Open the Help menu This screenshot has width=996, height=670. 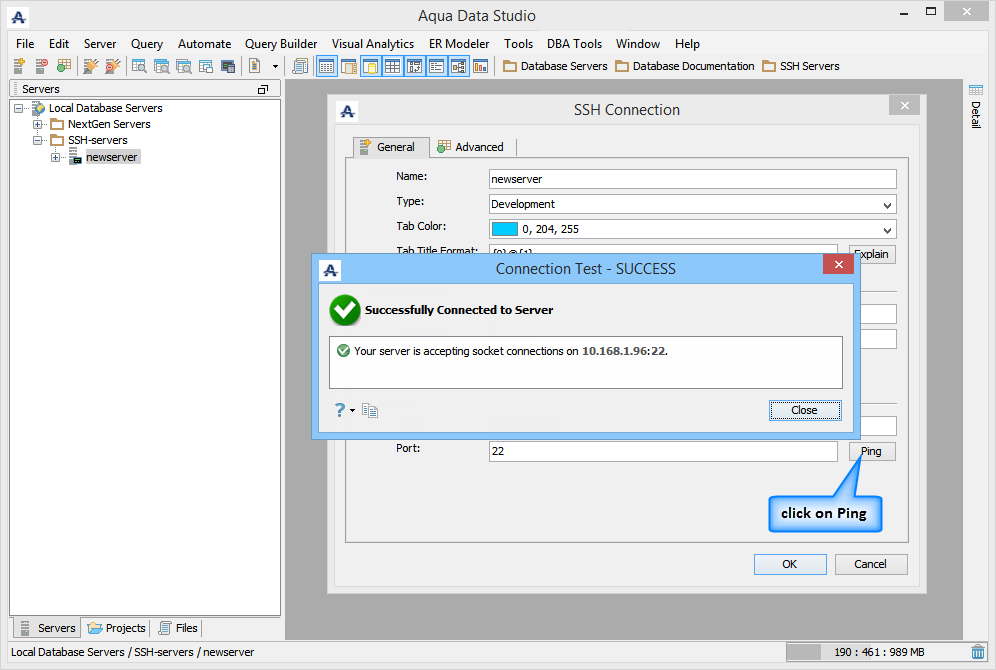pyautogui.click(x=687, y=44)
